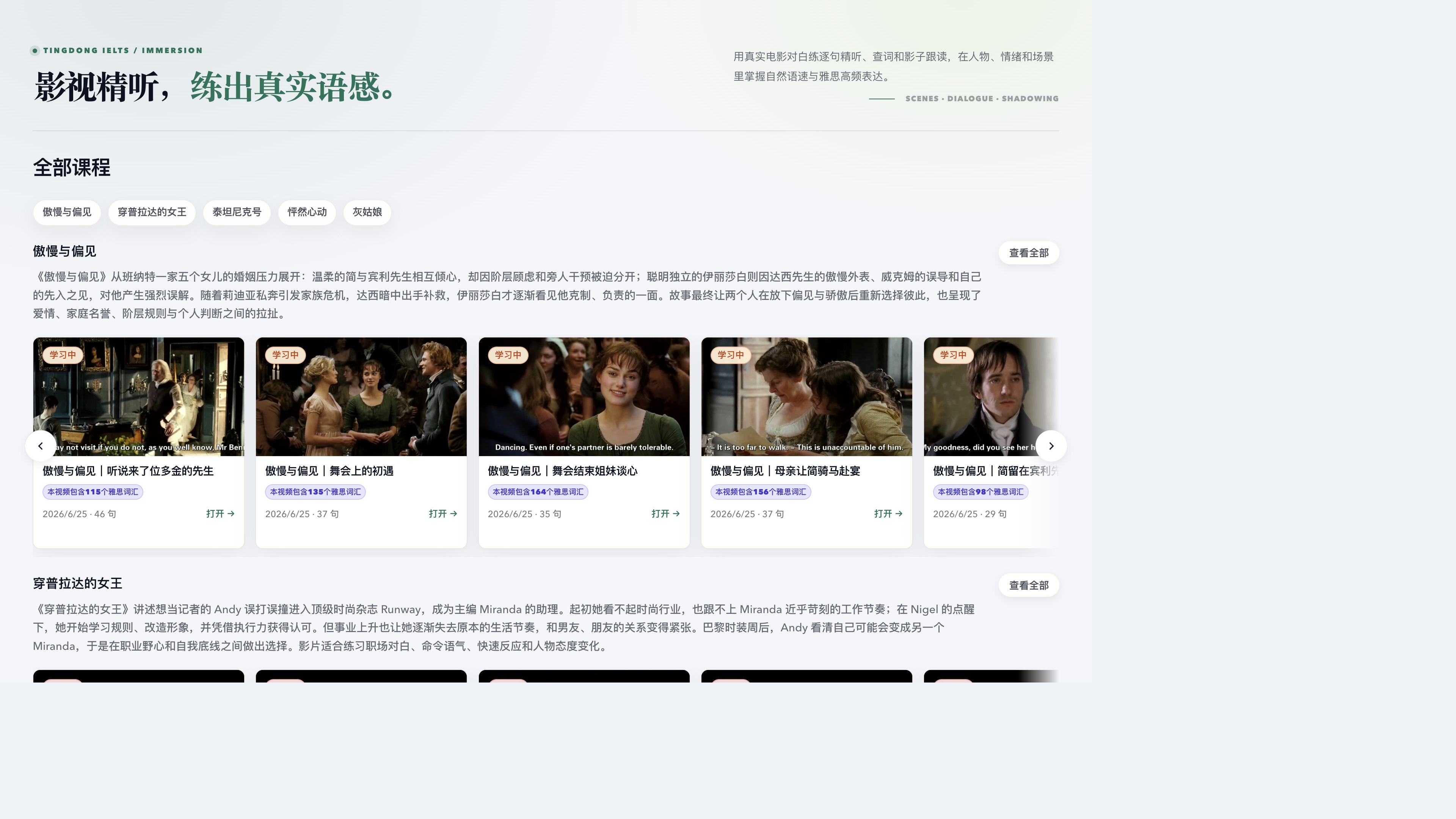Click thumbnail of 舞会结束姐妹谈心 video

pyautogui.click(x=584, y=397)
